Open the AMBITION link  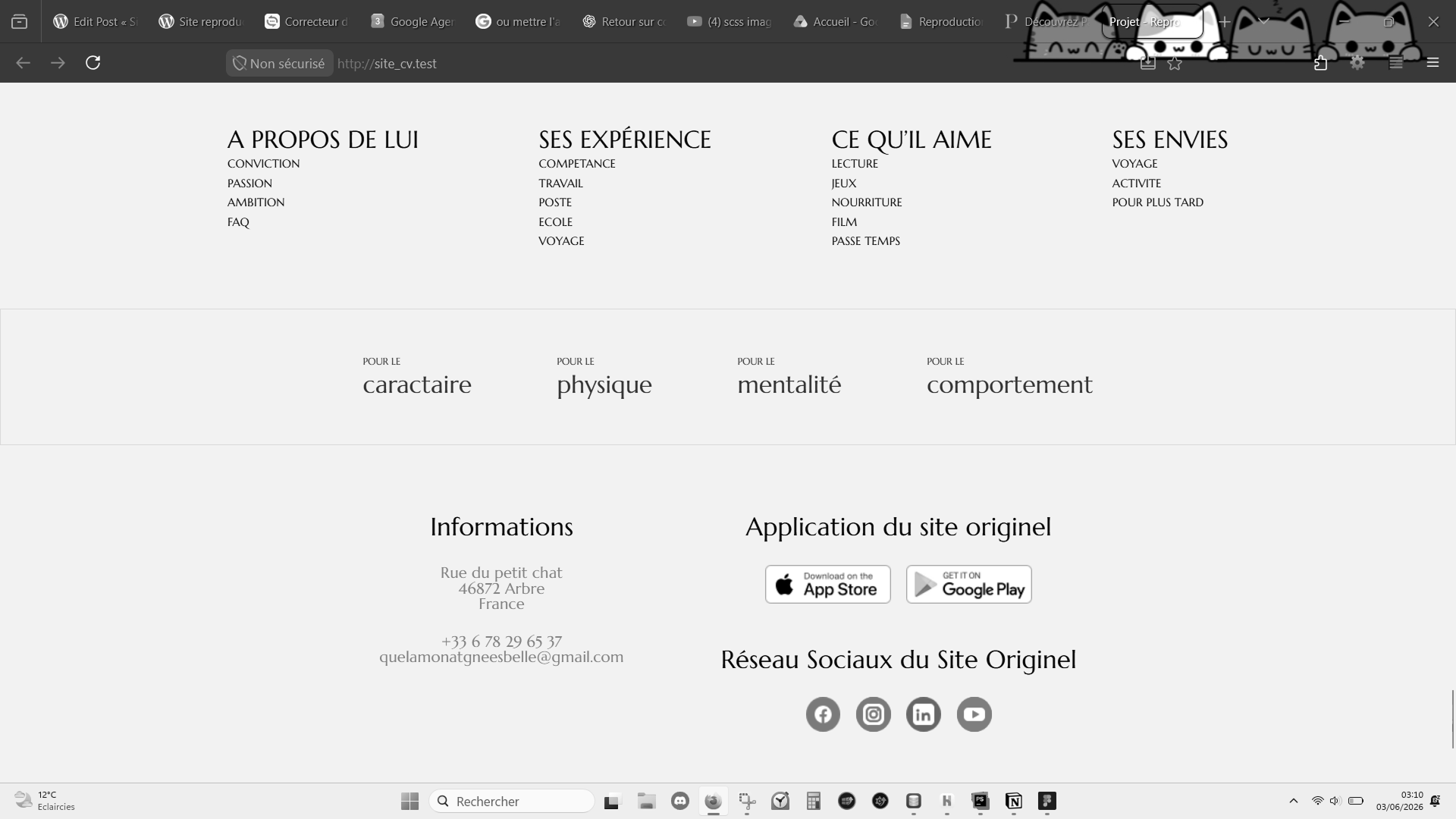pyautogui.click(x=256, y=202)
